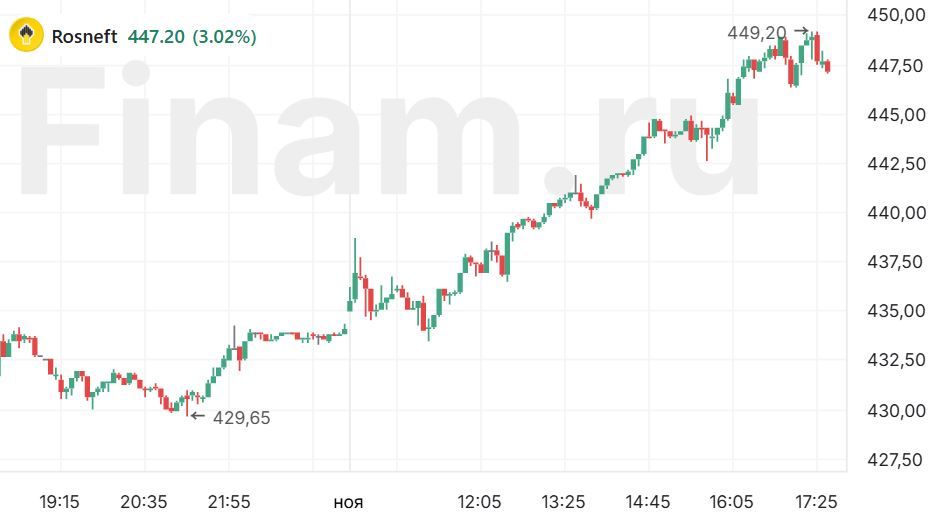Screen dimensions: 938x530
Task: Click the (3.02%) percent change label
Action: pos(226,37)
